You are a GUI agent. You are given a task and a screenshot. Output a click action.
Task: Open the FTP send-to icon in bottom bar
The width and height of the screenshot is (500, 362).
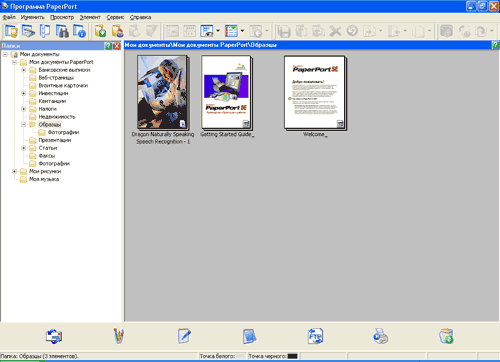(x=315, y=336)
